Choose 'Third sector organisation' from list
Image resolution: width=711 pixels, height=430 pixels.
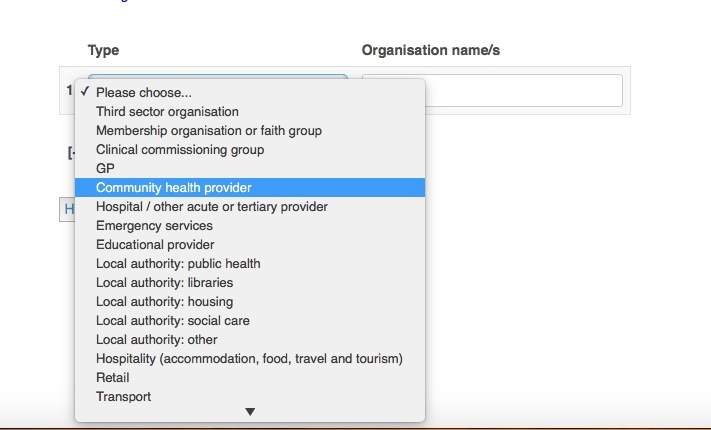(167, 112)
